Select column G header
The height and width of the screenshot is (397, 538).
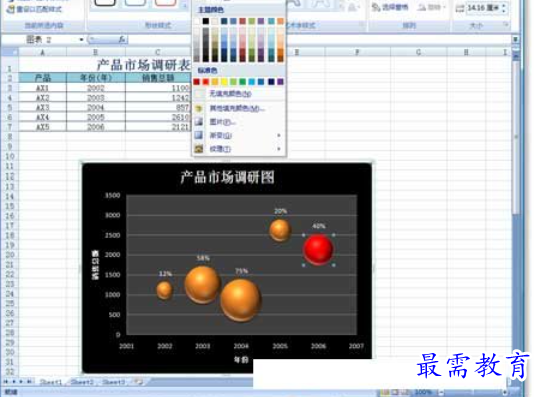click(419, 52)
